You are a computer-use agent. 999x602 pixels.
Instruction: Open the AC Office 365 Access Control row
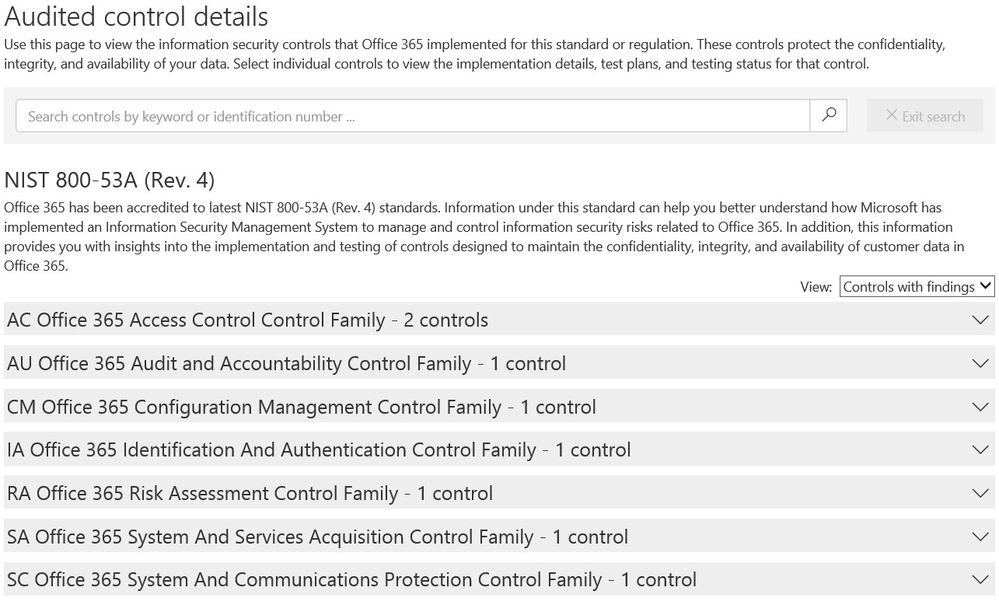click(x=499, y=320)
